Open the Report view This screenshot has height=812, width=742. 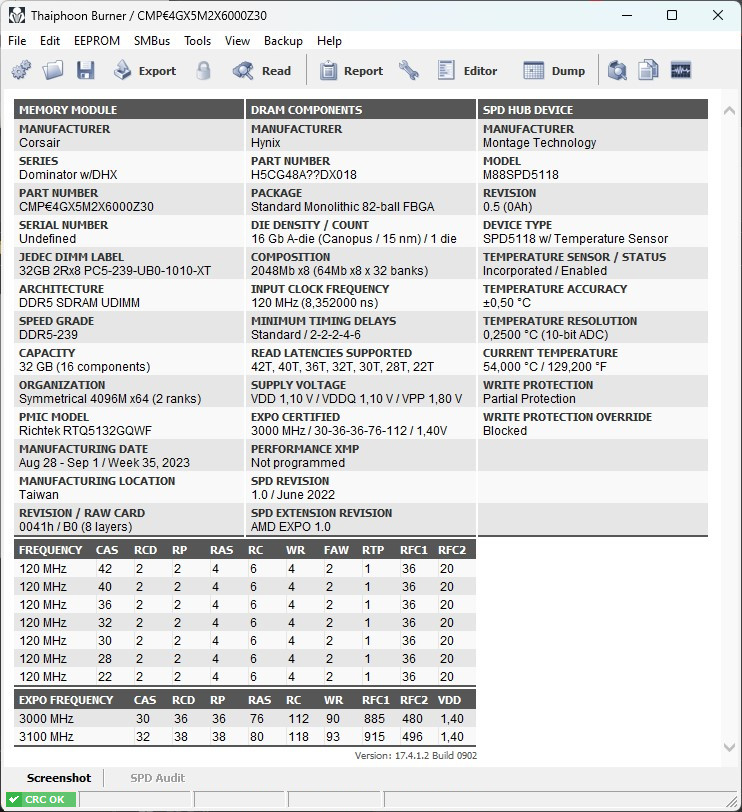point(351,71)
